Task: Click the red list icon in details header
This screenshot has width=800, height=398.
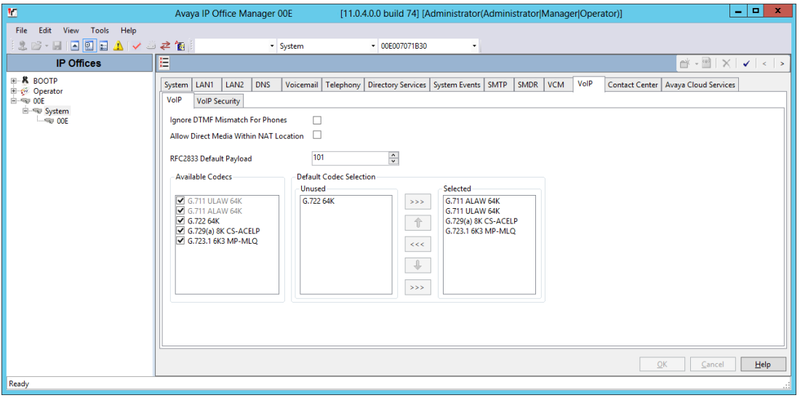Action: [x=164, y=63]
